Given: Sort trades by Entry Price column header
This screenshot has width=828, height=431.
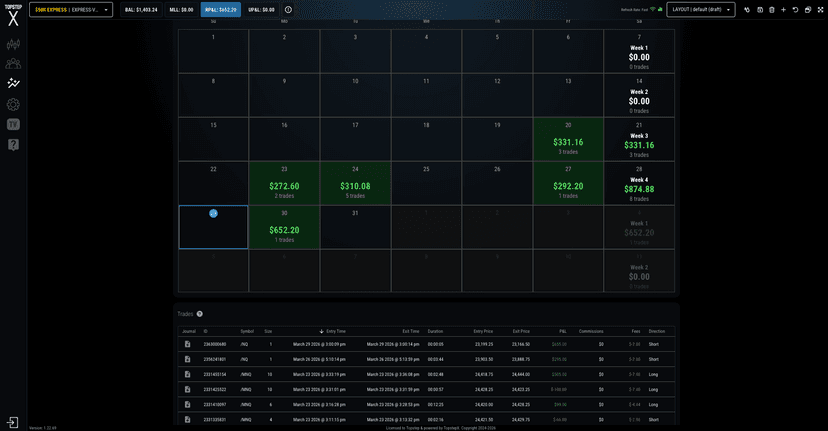Looking at the screenshot, I should [x=483, y=331].
